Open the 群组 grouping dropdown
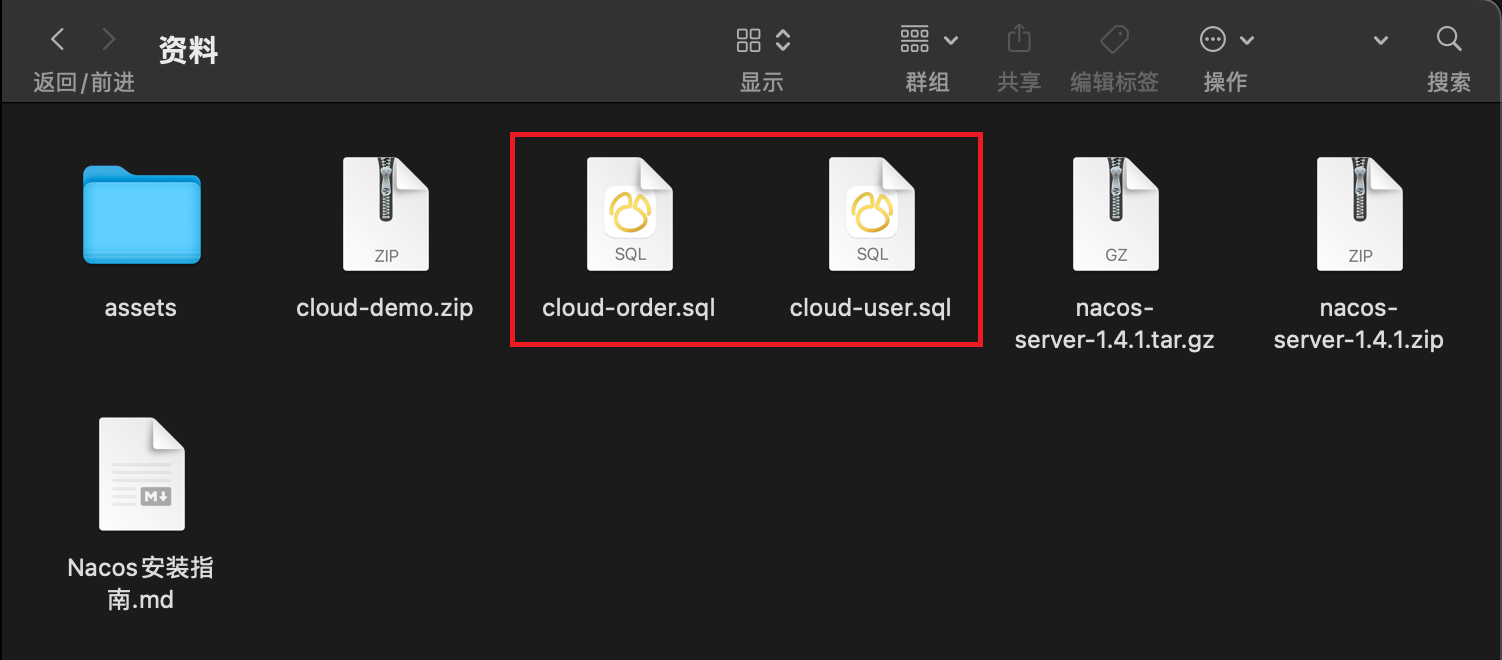1502x660 pixels. tap(928, 40)
